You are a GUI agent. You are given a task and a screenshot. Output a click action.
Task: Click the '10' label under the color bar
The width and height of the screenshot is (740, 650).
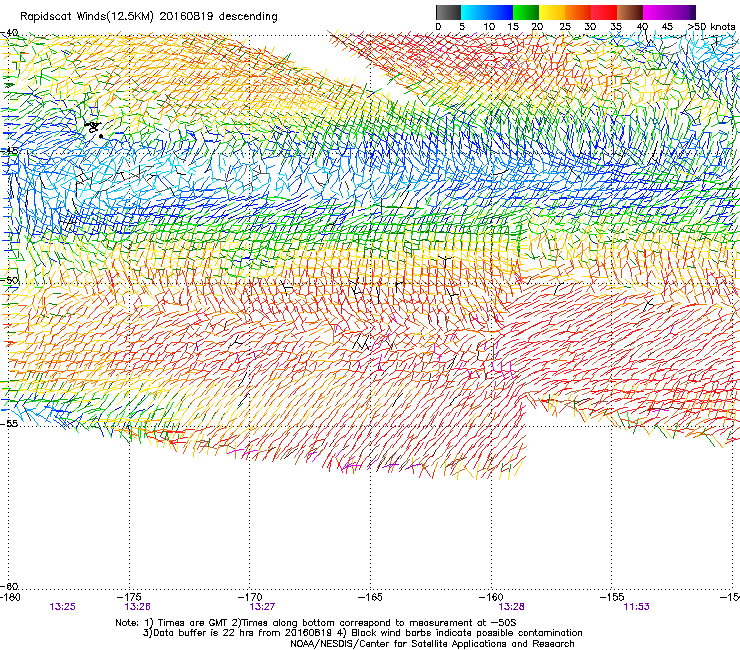[489, 27]
